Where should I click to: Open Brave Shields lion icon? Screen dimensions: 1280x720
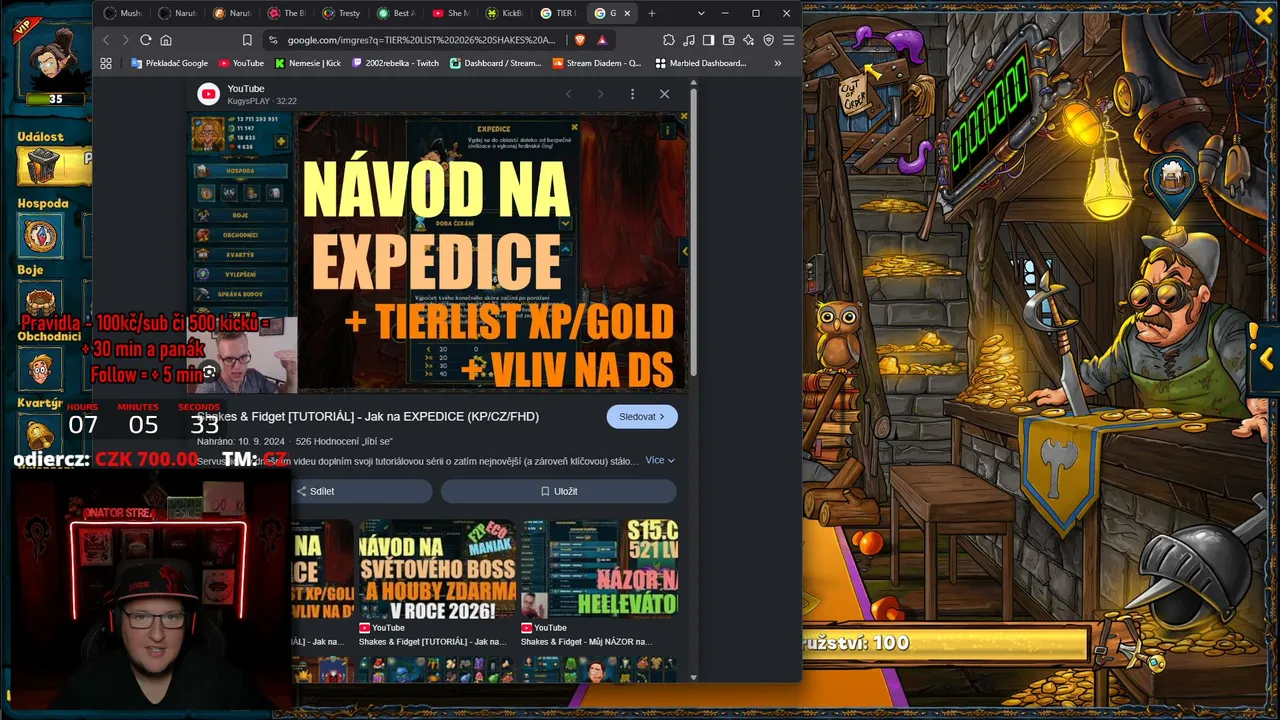580,40
